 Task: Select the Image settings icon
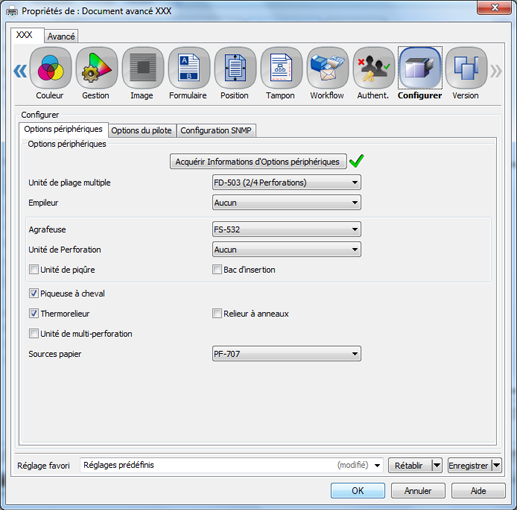[x=143, y=68]
